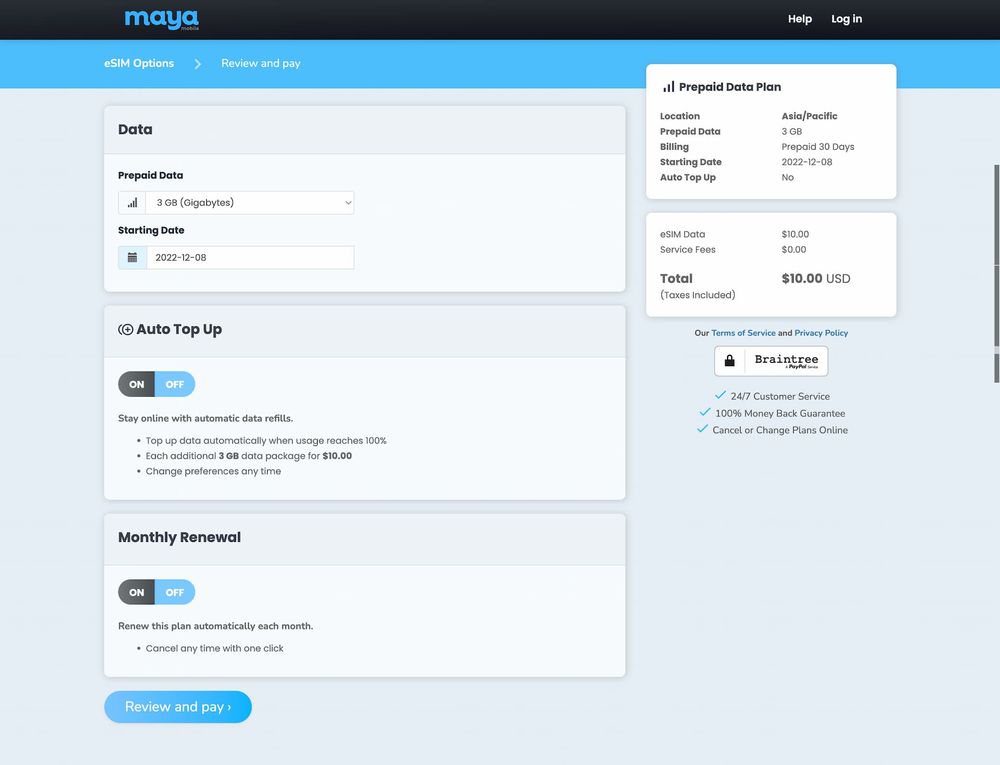
Task: Go to eSIM Options step
Action: (x=139, y=64)
